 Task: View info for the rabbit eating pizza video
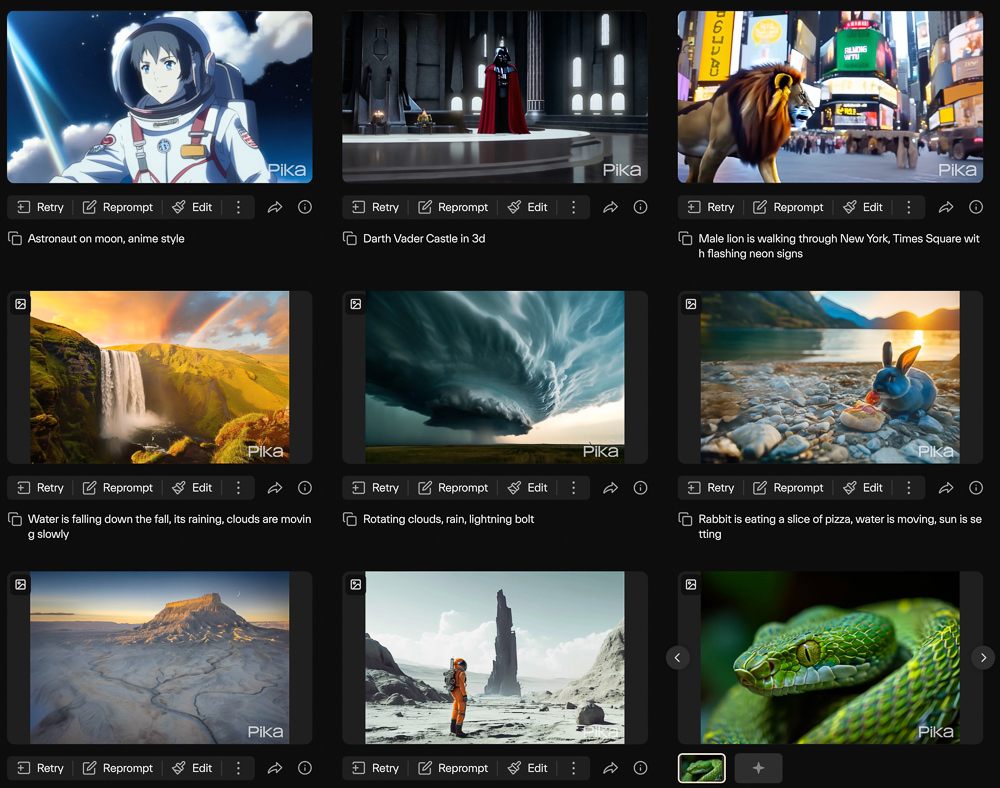[x=976, y=488]
